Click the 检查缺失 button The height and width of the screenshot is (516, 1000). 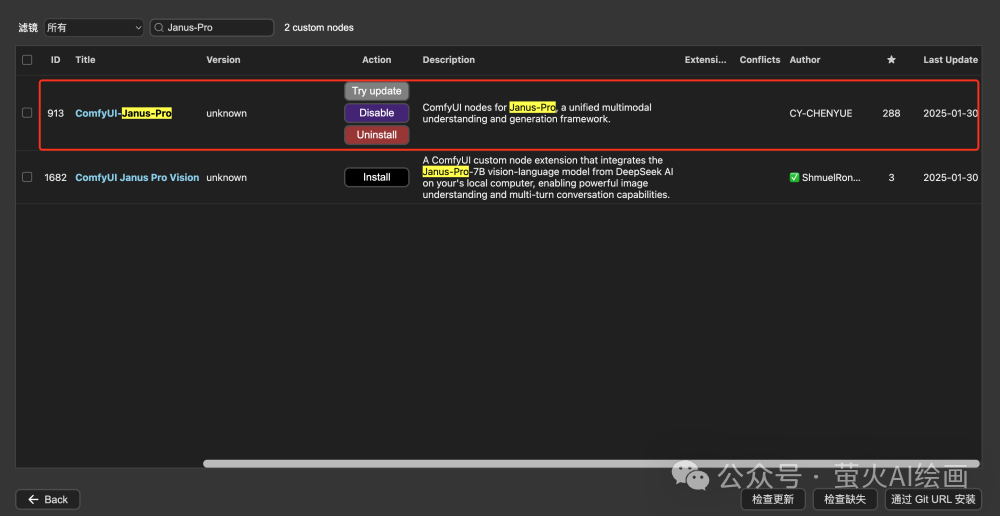(845, 499)
